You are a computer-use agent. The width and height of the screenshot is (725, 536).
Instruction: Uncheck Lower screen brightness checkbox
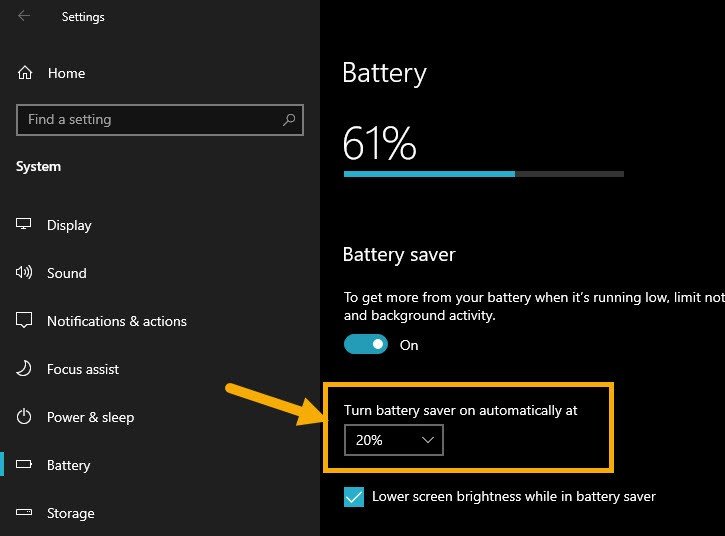click(x=354, y=497)
